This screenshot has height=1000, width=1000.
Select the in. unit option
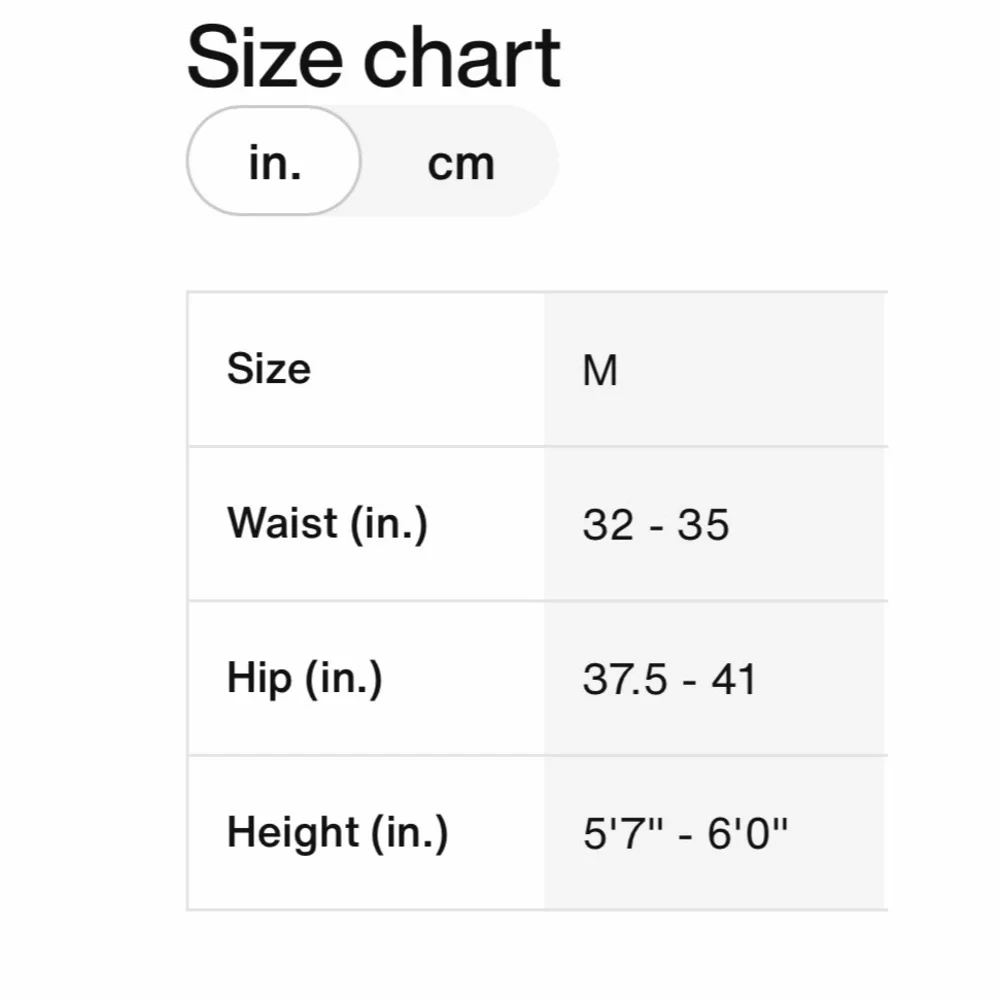pos(275,162)
